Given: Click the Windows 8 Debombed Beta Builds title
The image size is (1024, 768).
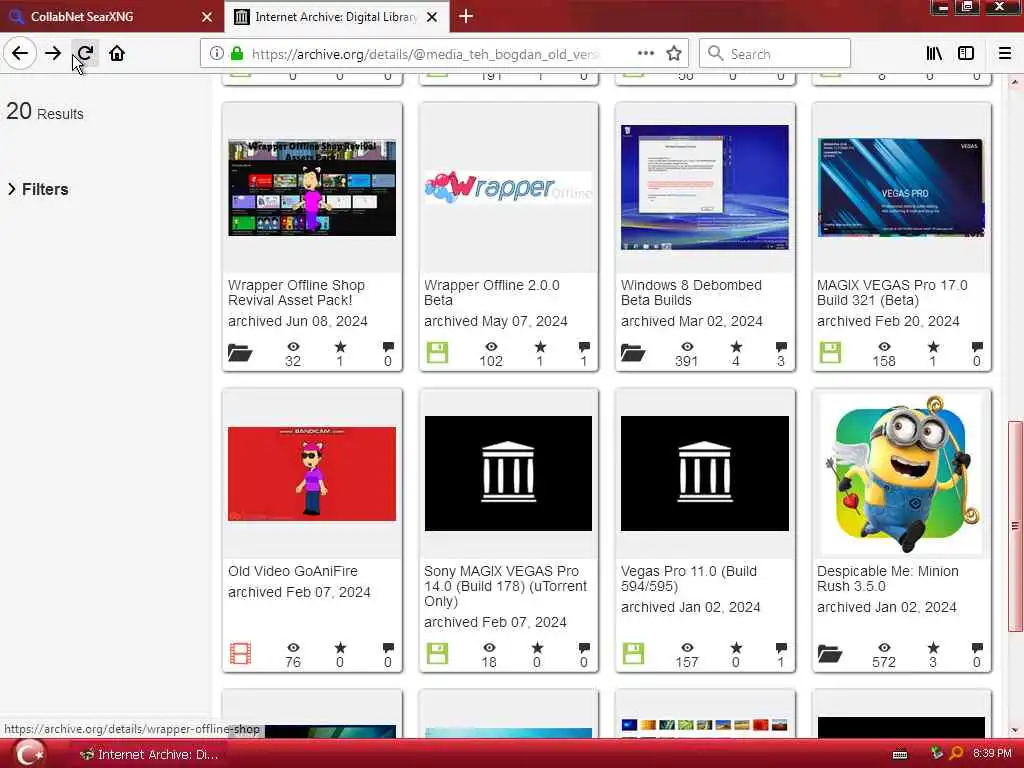Looking at the screenshot, I should [691, 293].
